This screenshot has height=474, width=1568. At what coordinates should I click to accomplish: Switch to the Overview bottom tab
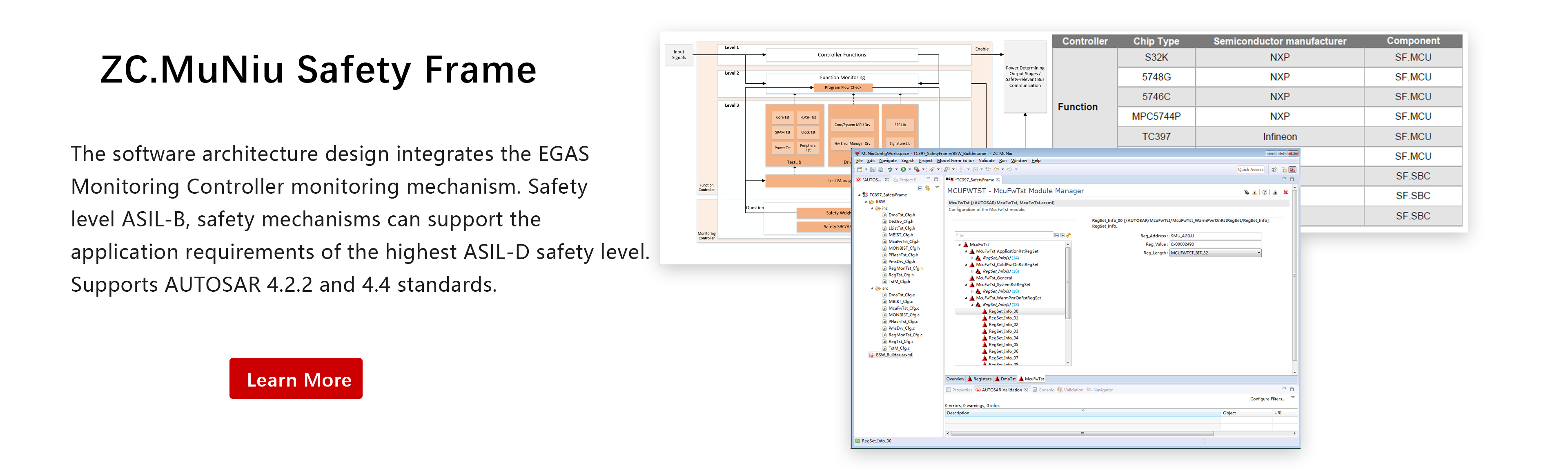(x=955, y=379)
